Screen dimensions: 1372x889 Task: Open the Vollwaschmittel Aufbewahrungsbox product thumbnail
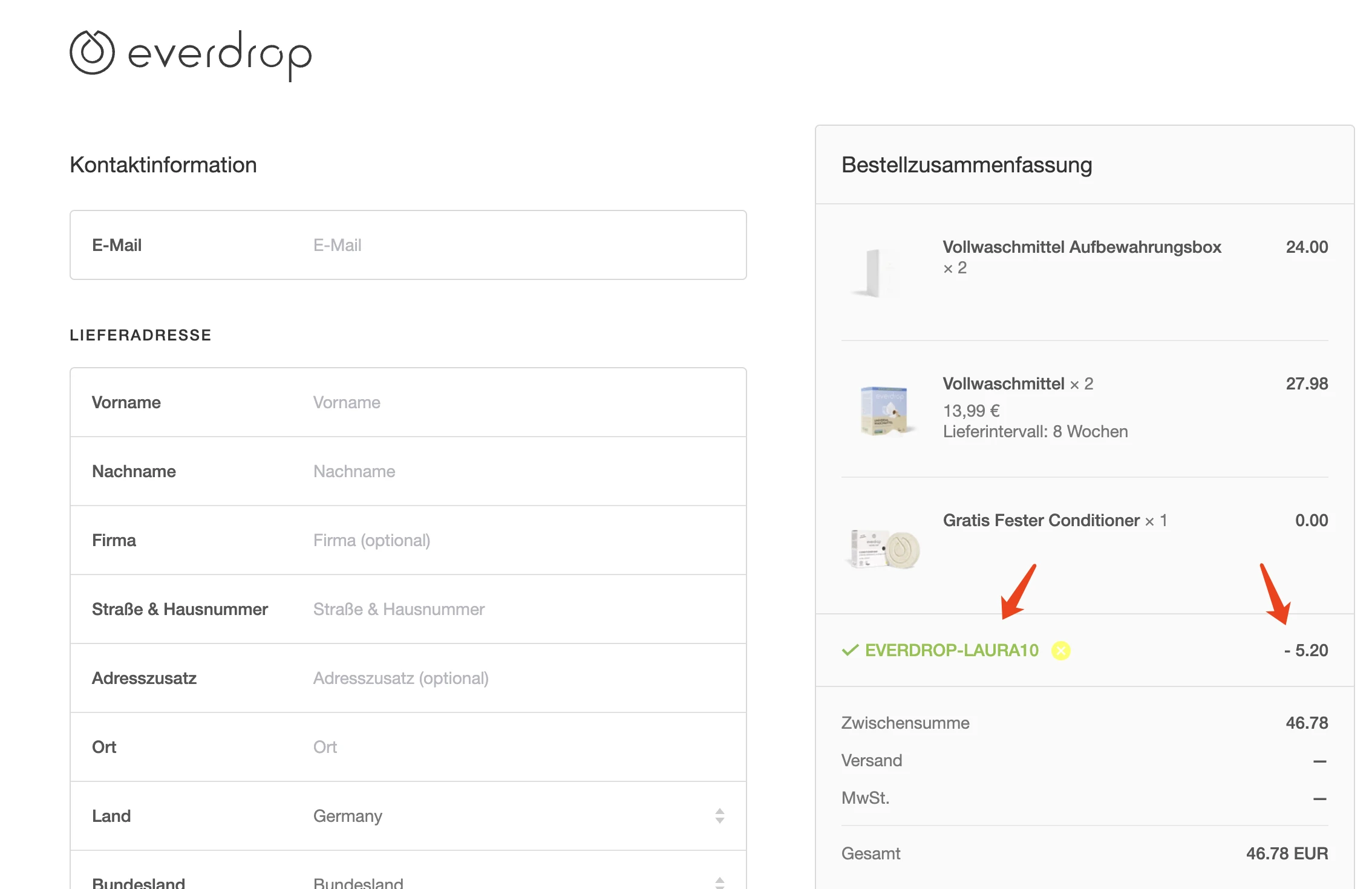click(875, 273)
